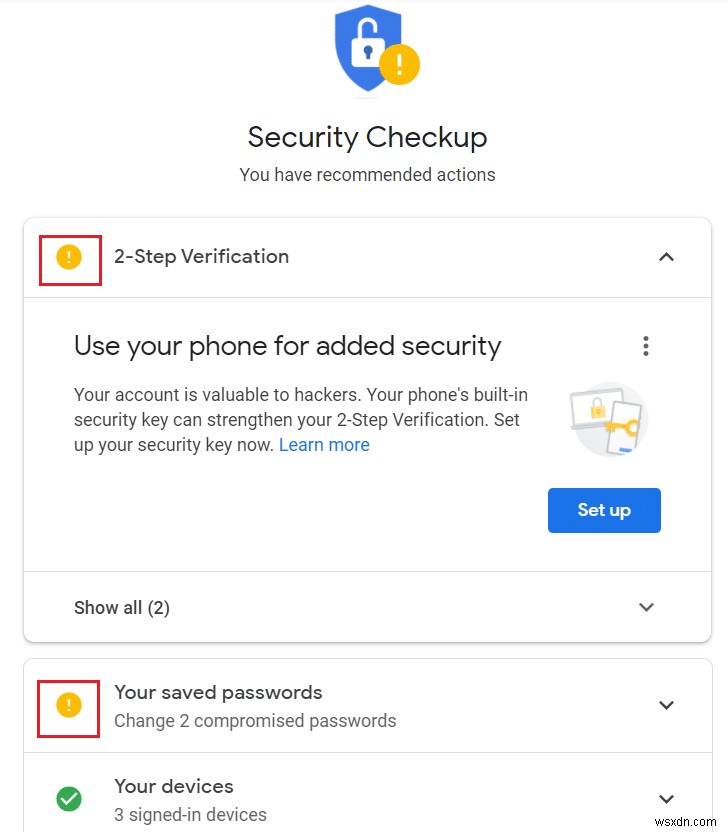Screen dimensions: 728x832
Task: Click "3 signed-in devices" text
Action: coord(190,814)
